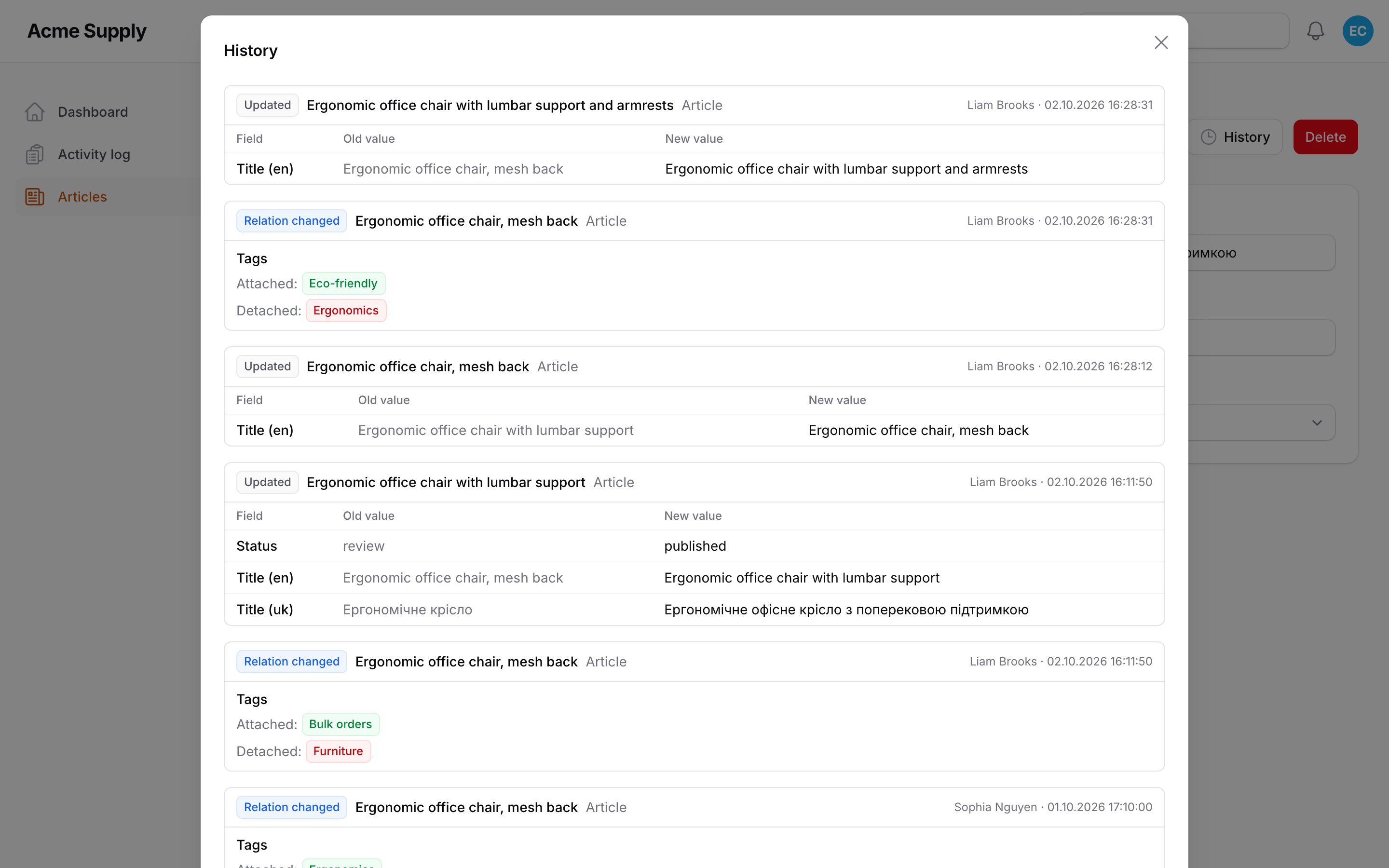Close the History dialog with the X icon

(x=1160, y=42)
